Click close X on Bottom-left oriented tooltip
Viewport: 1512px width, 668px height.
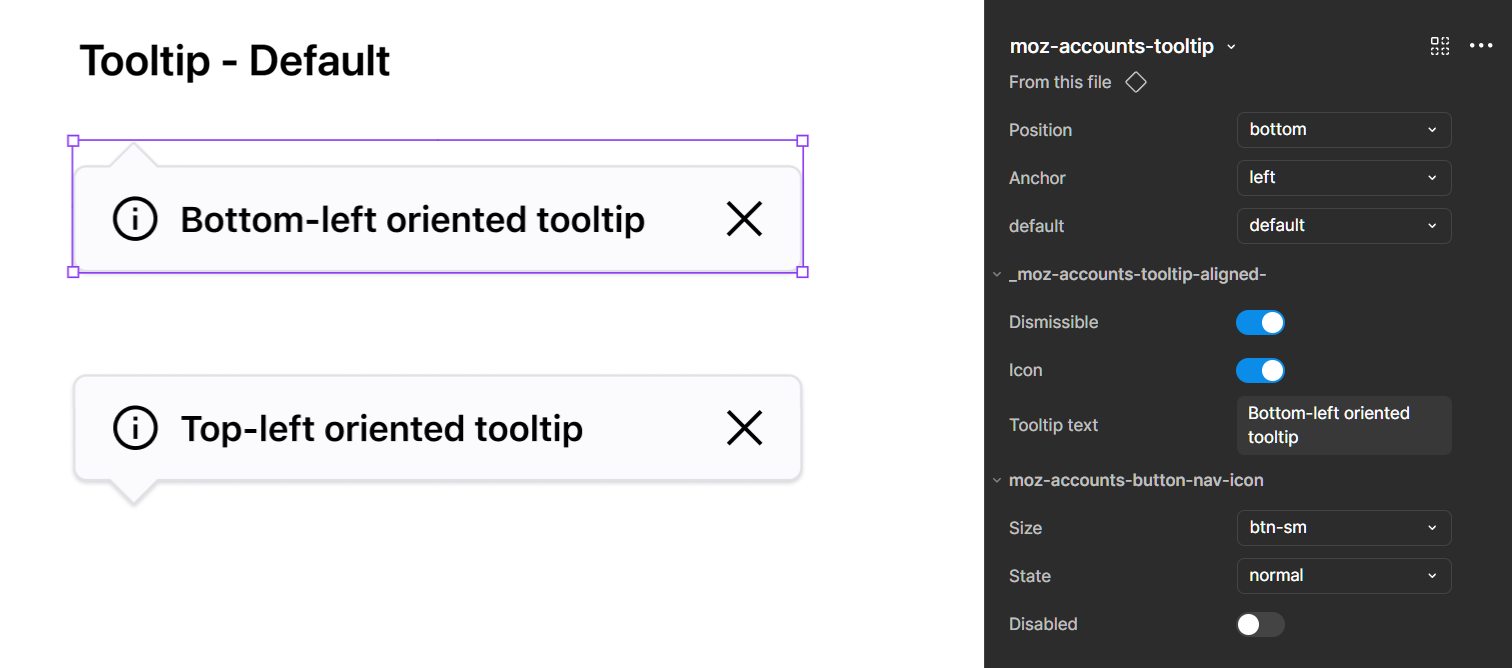pyautogui.click(x=744, y=219)
